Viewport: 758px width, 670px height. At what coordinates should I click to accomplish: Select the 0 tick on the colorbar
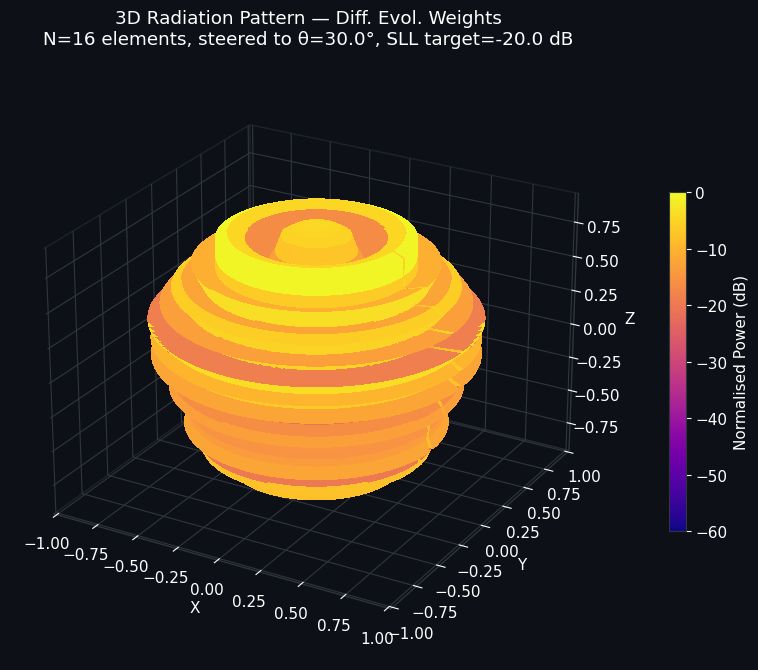coord(700,193)
